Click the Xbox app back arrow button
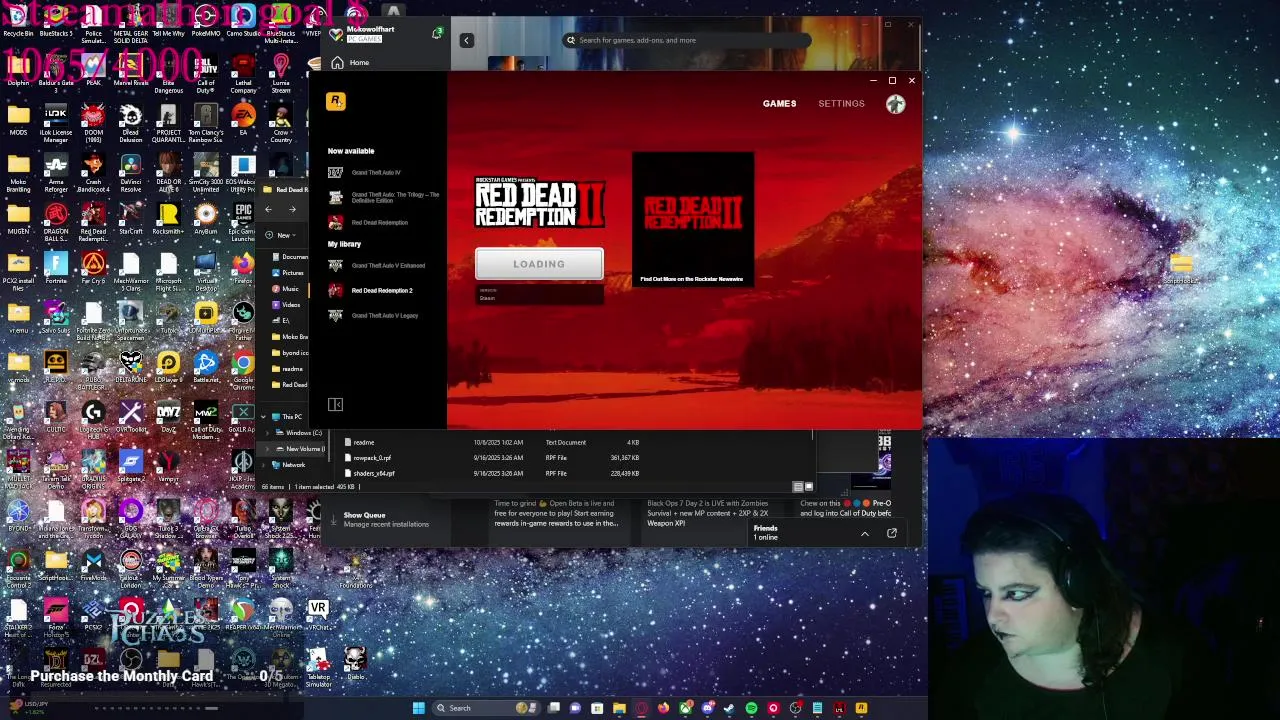1280x720 pixels. click(466, 40)
